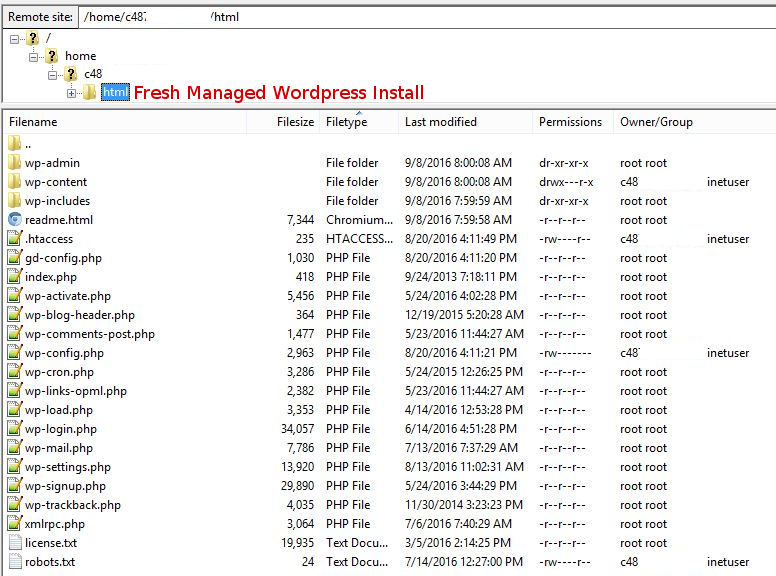This screenshot has width=776, height=576.
Task: Select the wp-admin filename
Action: (52, 163)
